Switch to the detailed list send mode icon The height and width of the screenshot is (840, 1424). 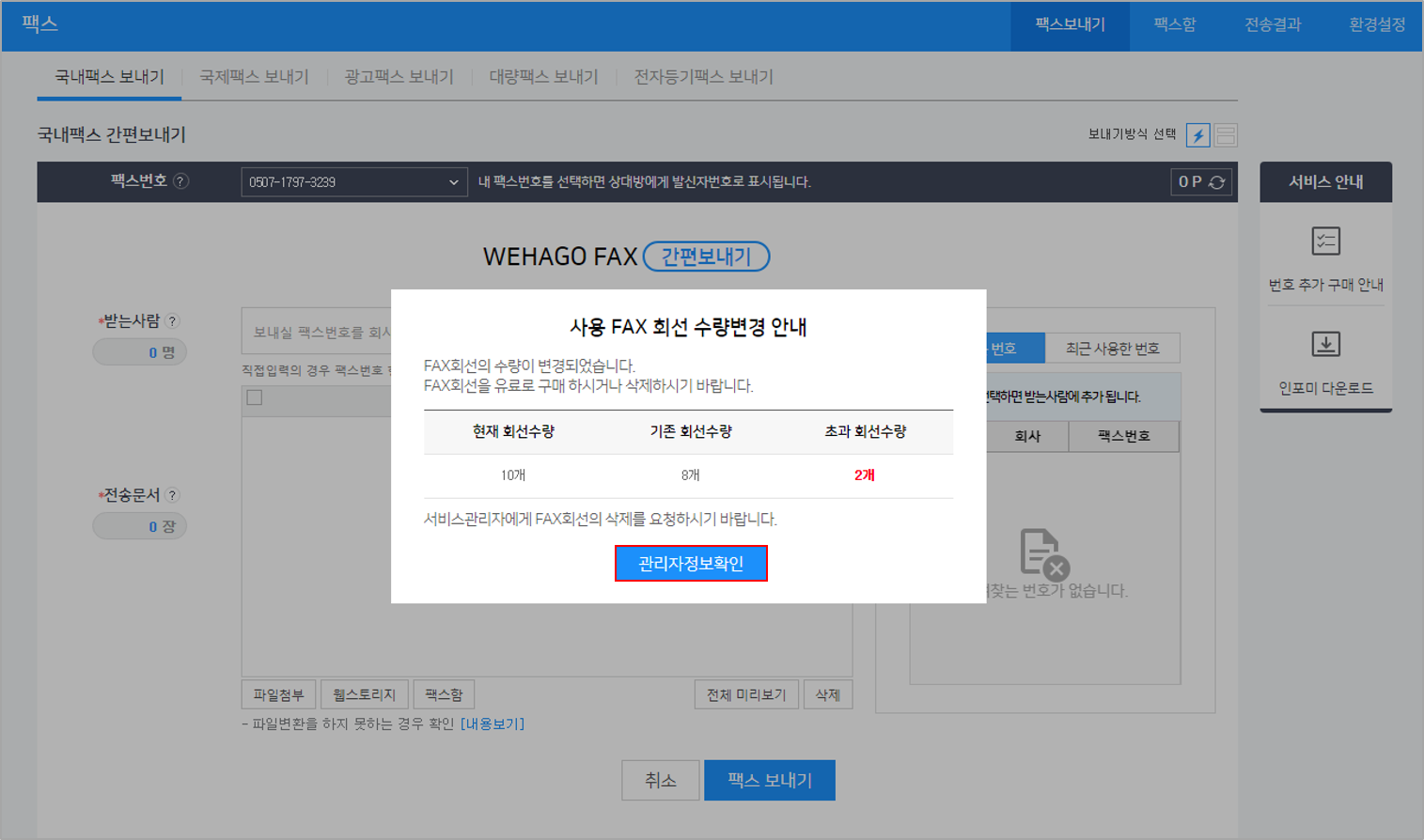[1226, 135]
